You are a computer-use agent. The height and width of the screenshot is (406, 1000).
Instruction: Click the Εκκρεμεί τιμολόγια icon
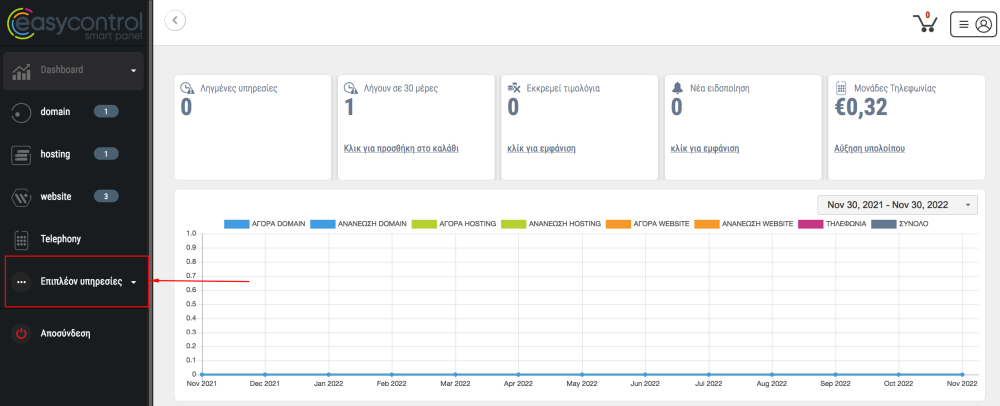tap(514, 89)
